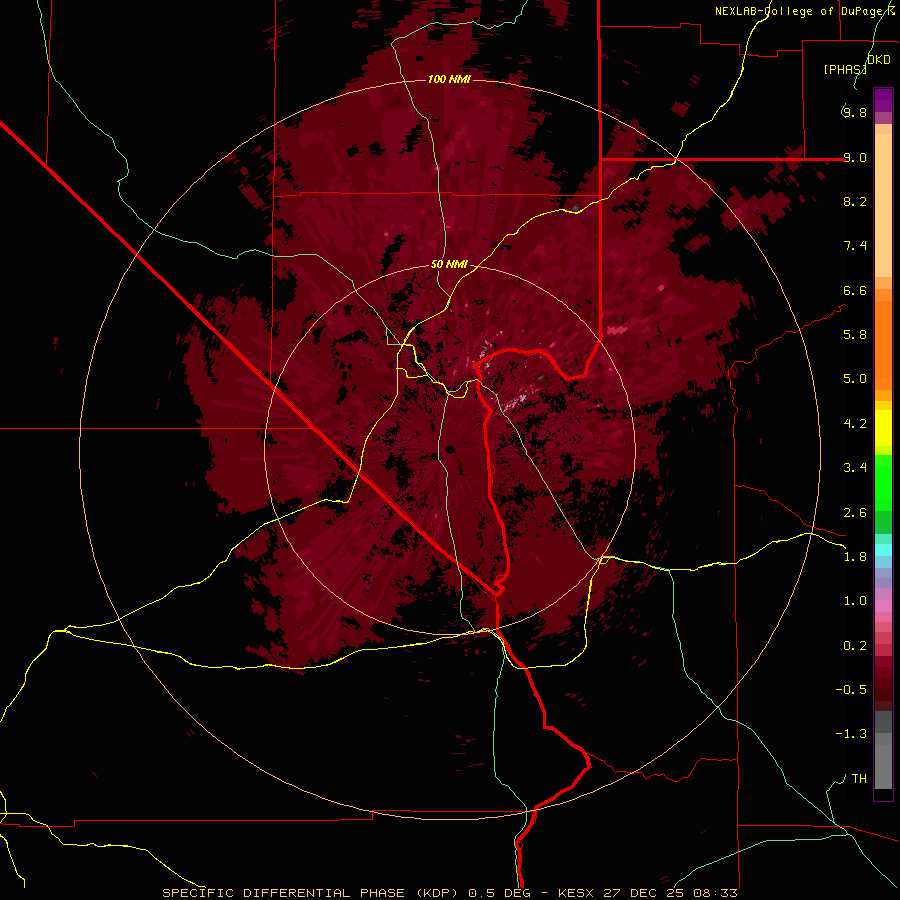Screen dimensions: 900x900
Task: Click the 0.2 value on the scale
Action: (x=855, y=646)
